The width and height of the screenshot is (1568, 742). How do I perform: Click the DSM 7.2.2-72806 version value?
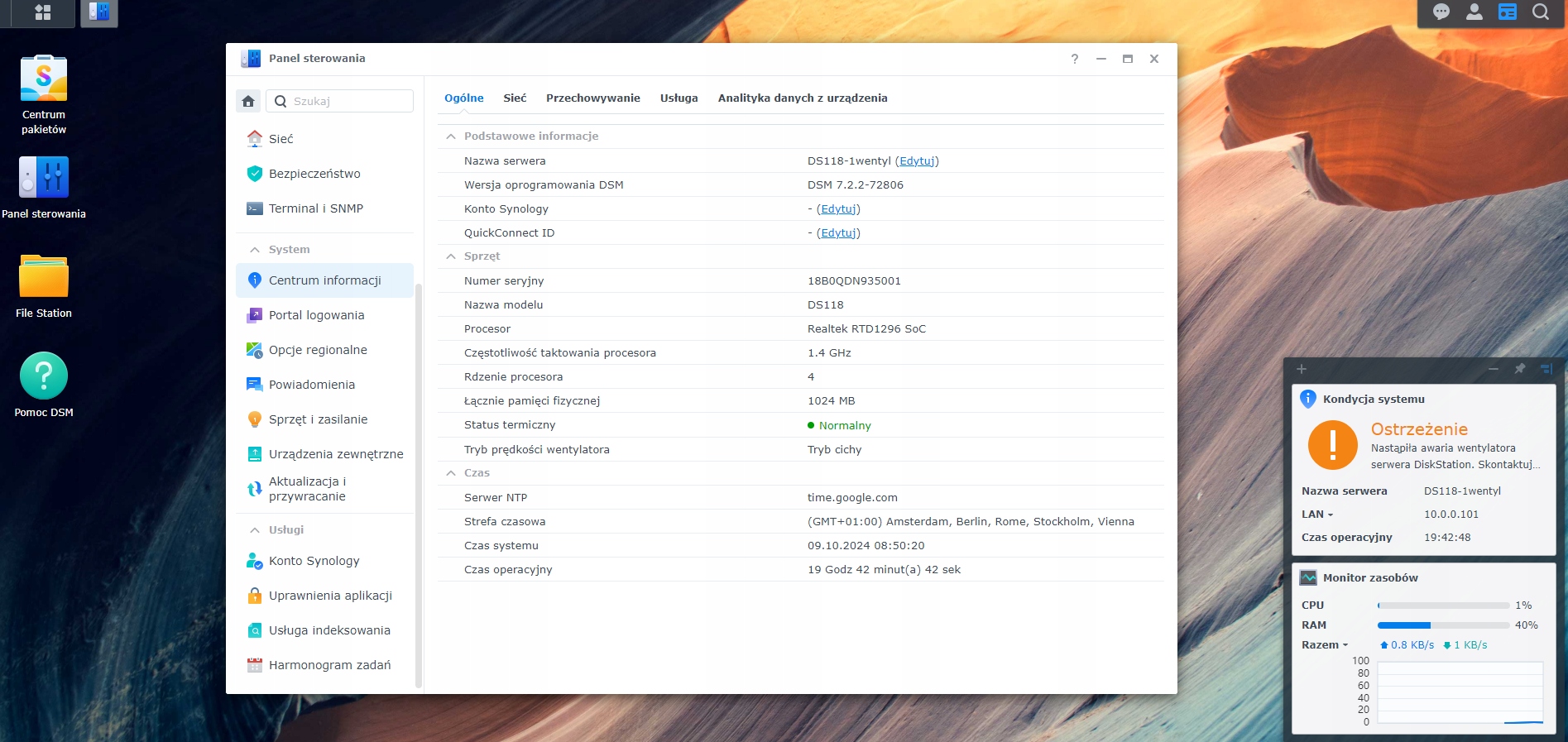click(x=856, y=185)
